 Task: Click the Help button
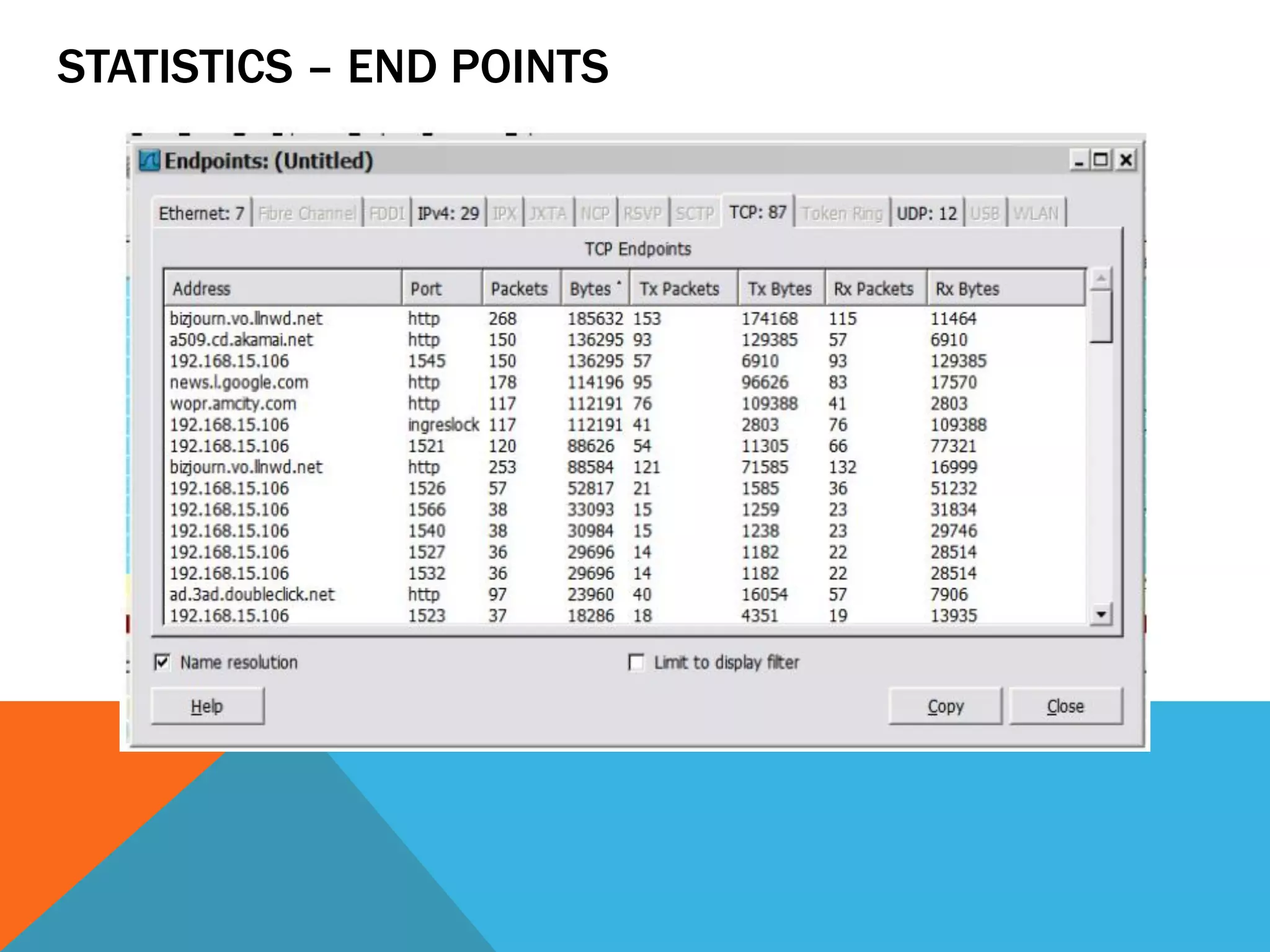[x=207, y=706]
